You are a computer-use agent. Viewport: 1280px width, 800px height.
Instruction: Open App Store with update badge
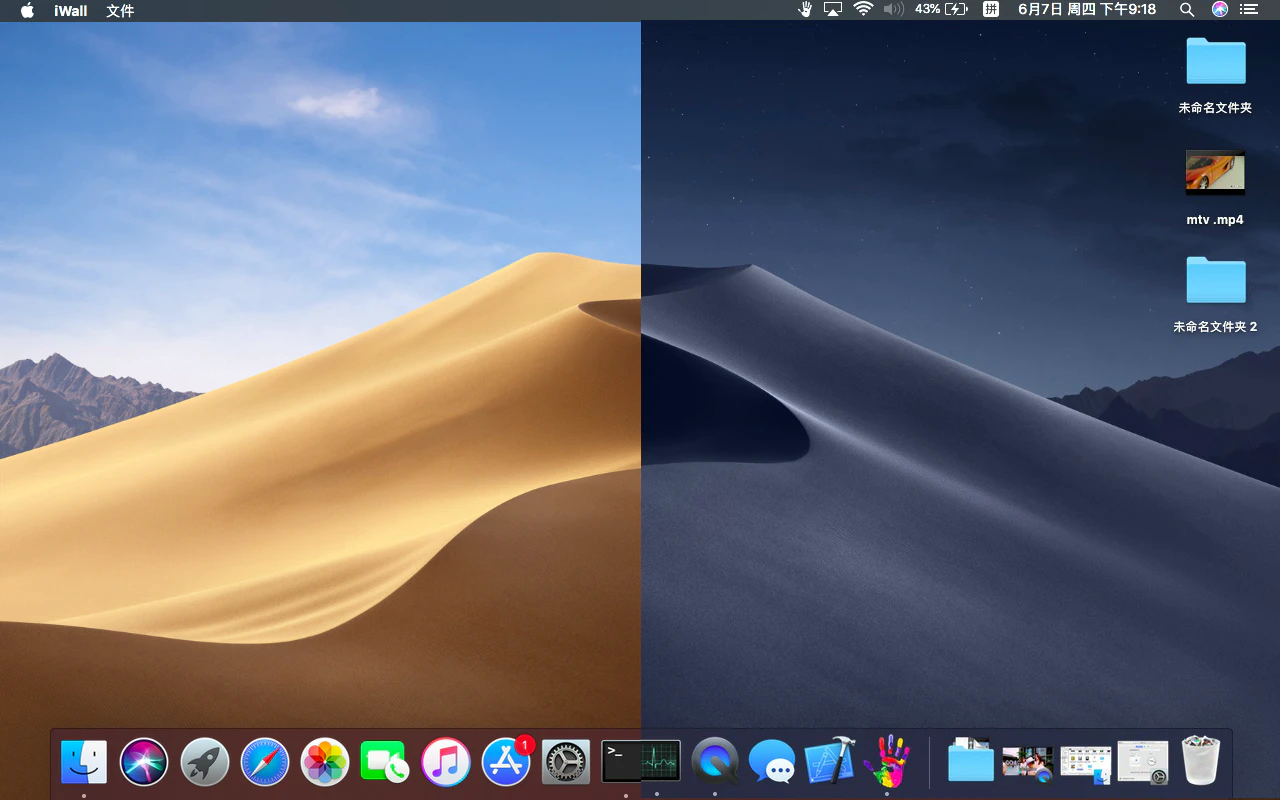pos(507,761)
